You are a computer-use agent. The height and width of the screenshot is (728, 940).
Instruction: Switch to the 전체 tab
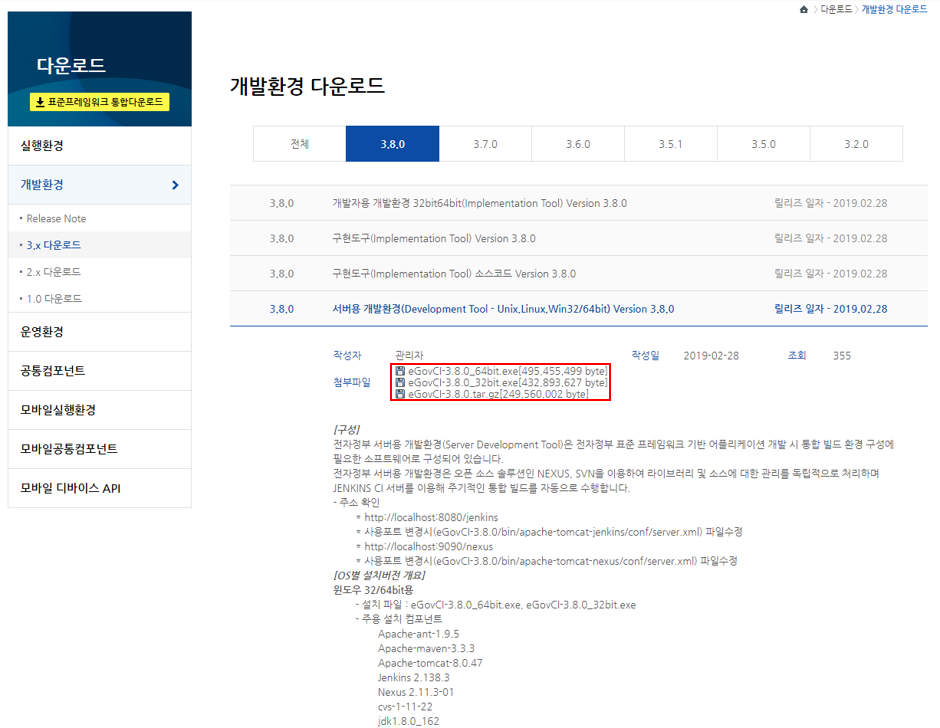300,144
